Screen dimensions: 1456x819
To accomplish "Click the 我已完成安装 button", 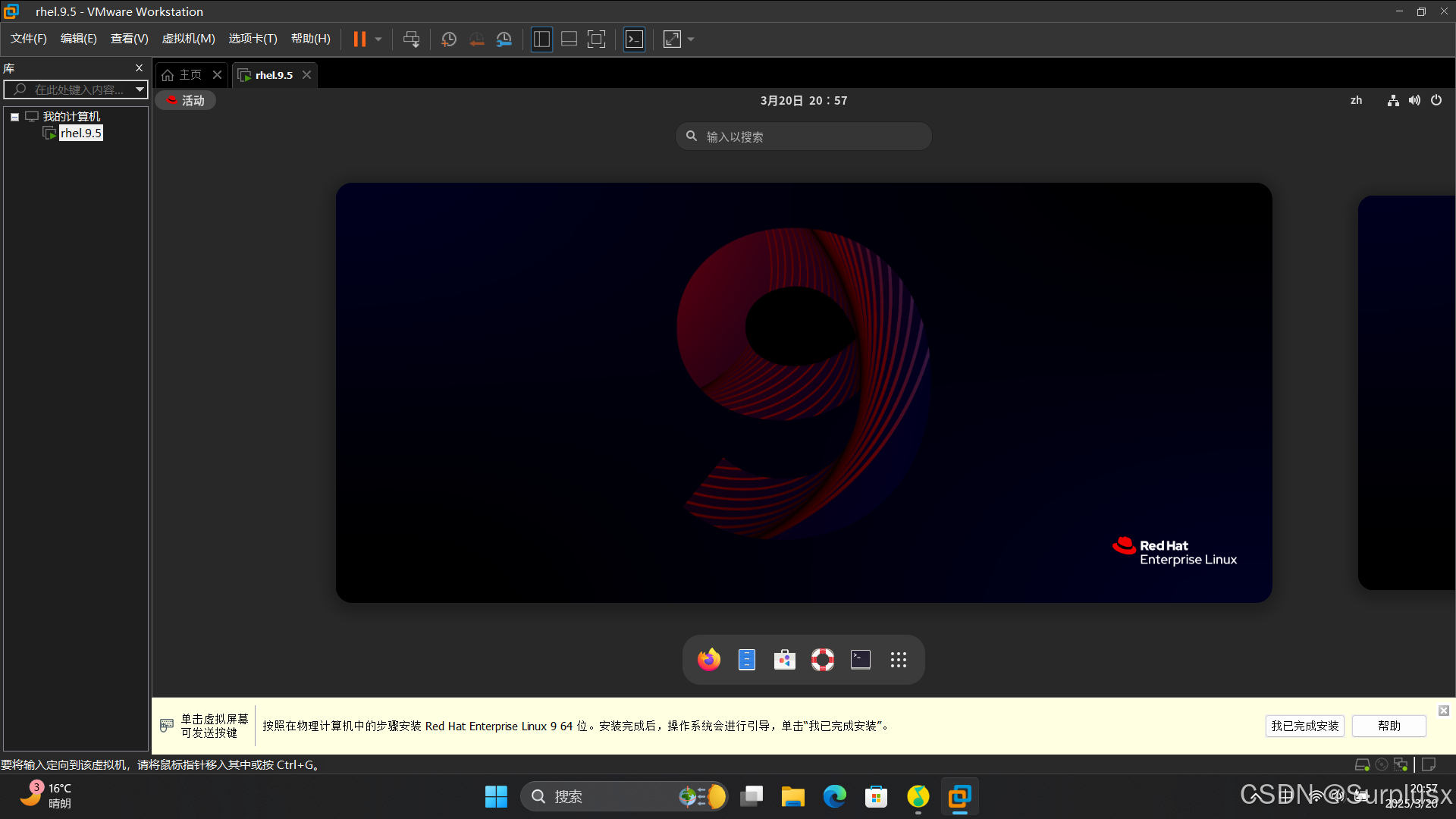I will 1304,726.
